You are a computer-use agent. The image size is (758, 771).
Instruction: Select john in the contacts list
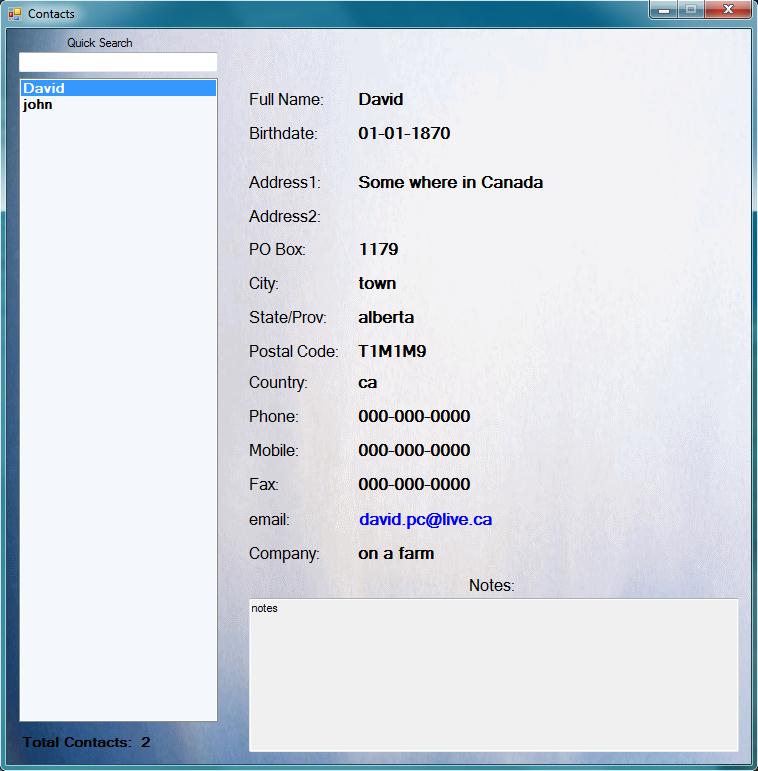118,104
